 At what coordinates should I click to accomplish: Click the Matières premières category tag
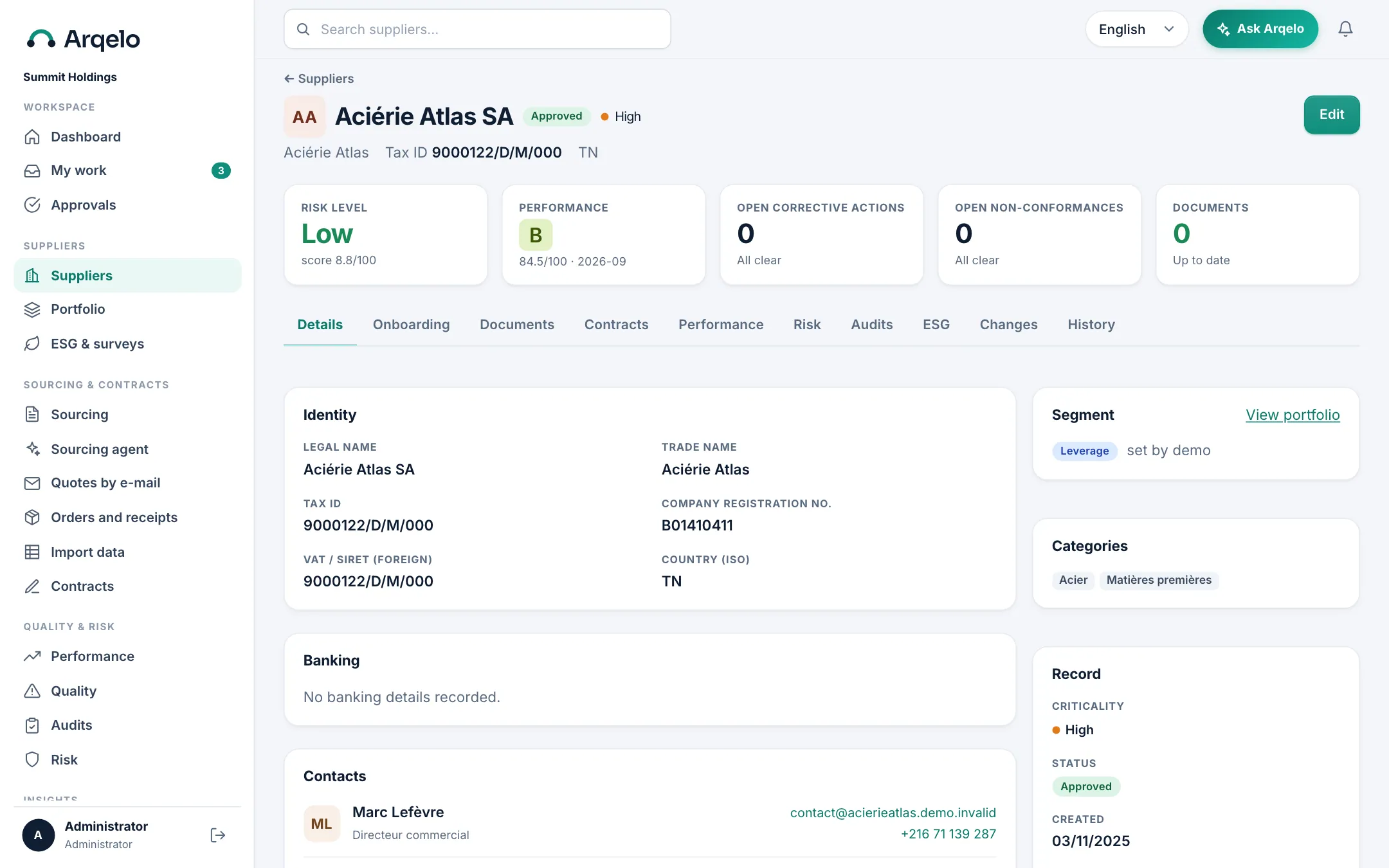pos(1159,580)
